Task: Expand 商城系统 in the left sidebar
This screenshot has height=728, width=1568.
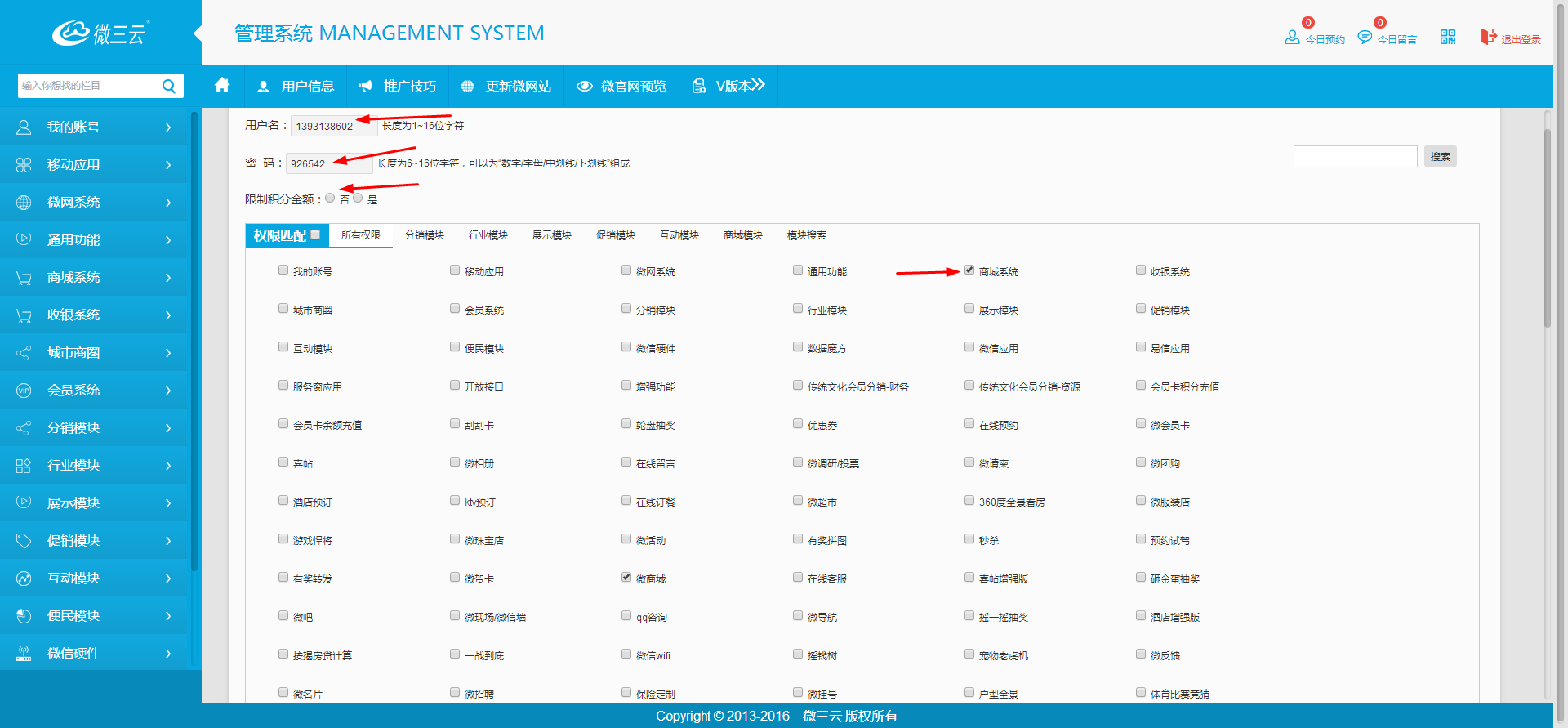Action: 94,278
